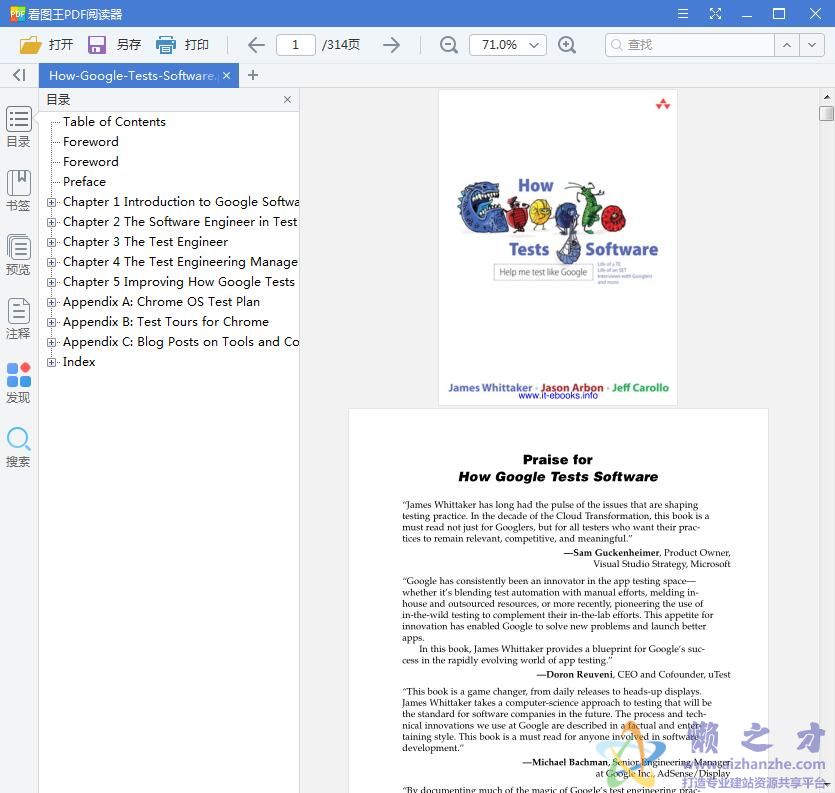This screenshot has height=793, width=835.
Task: Find next match with down chevron
Action: (812, 45)
